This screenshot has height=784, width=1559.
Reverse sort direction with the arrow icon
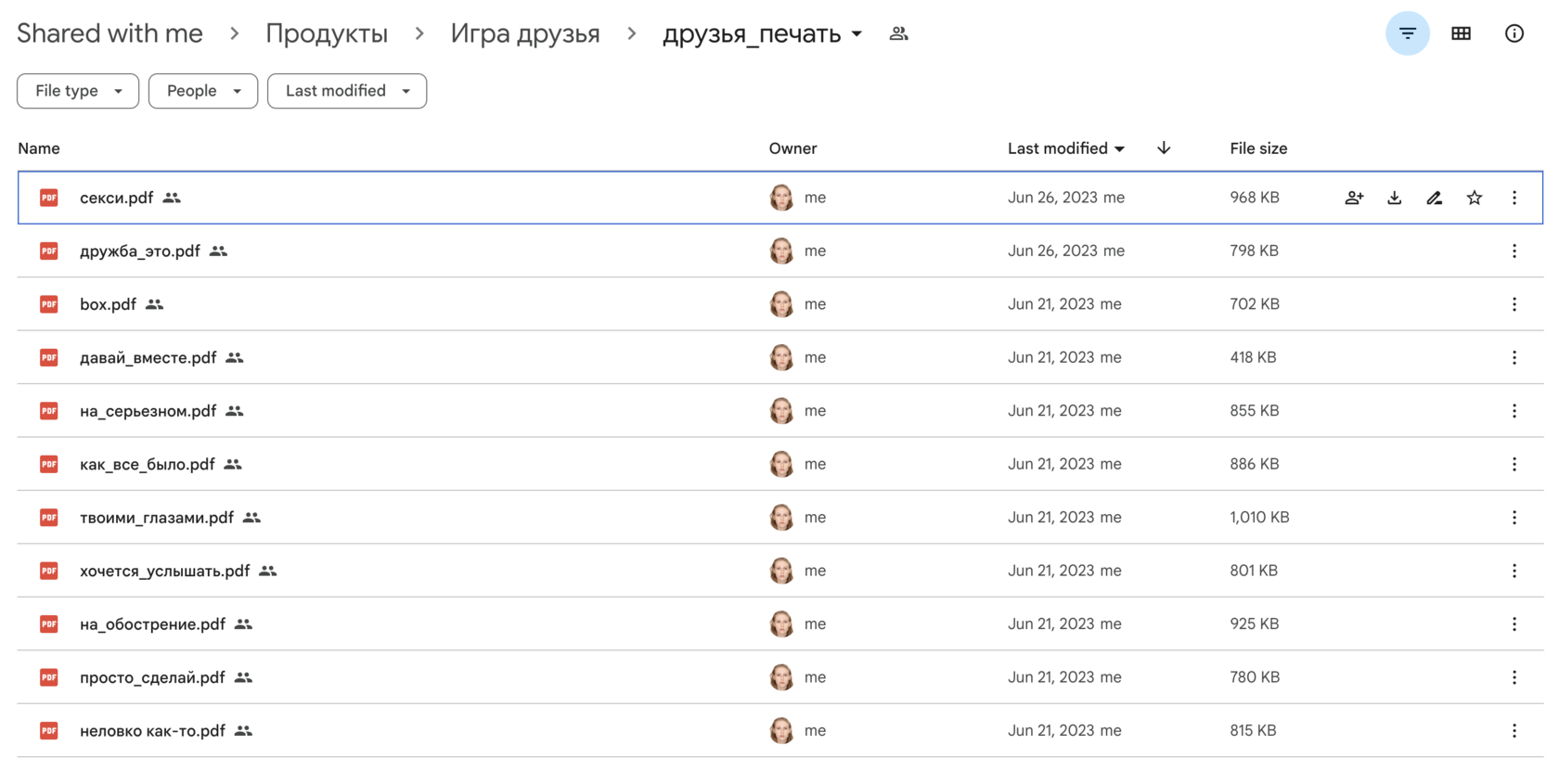tap(1164, 148)
